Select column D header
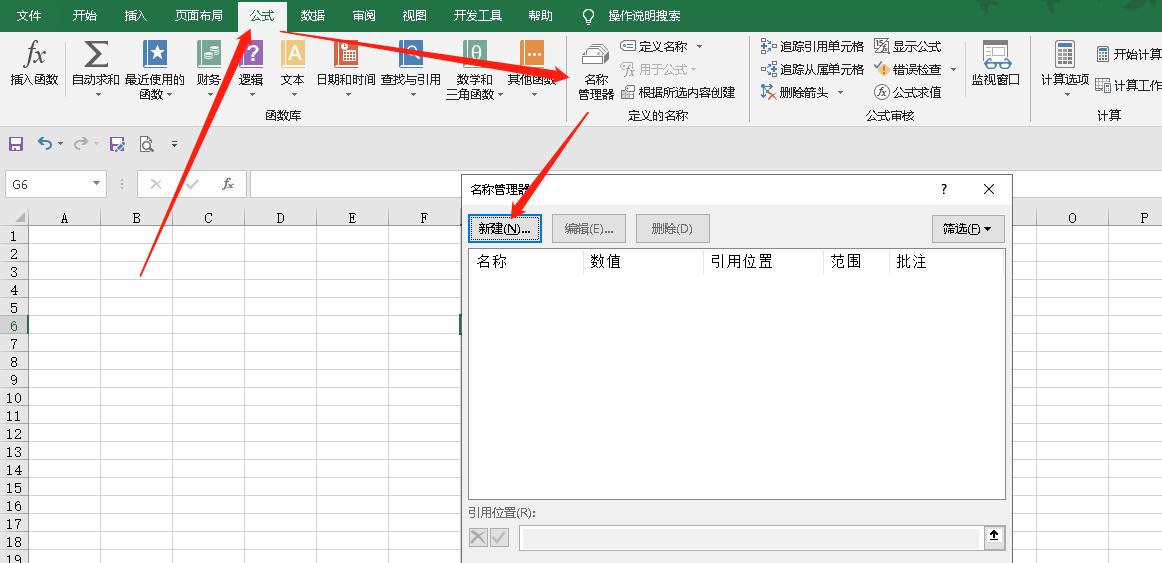 280,218
